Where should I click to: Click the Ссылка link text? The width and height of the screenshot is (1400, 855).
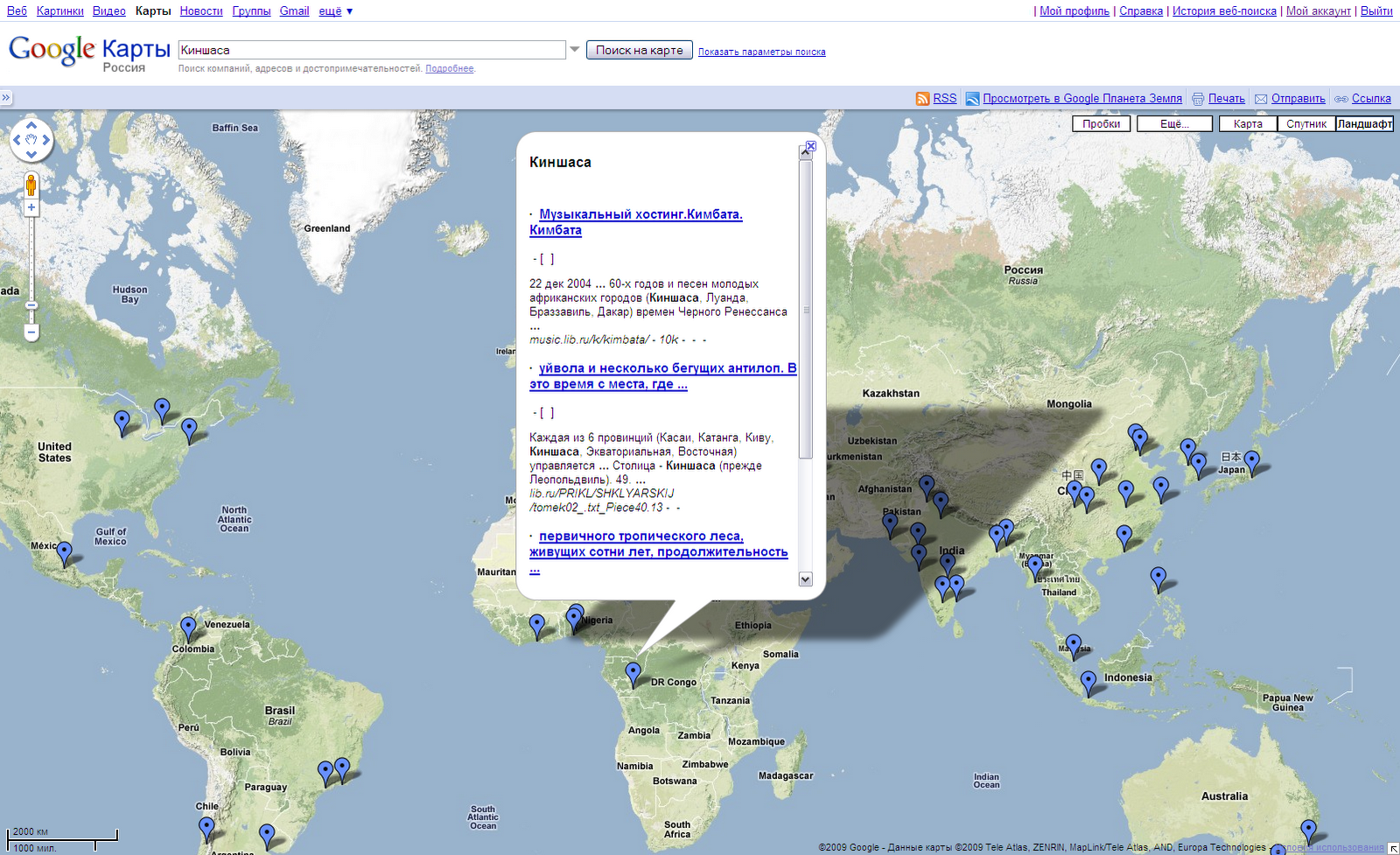(x=1371, y=99)
